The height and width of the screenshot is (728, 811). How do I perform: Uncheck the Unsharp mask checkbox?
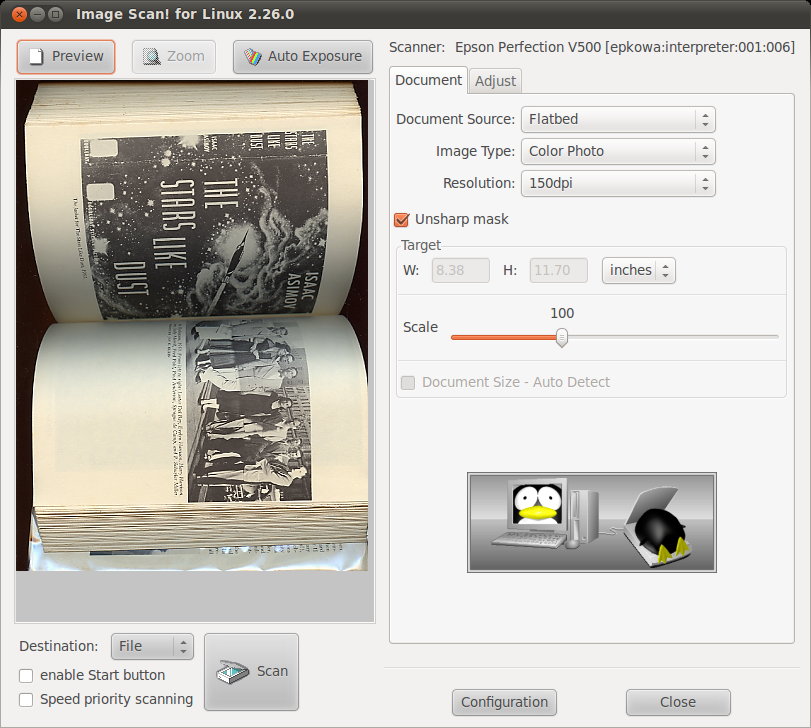pos(401,220)
